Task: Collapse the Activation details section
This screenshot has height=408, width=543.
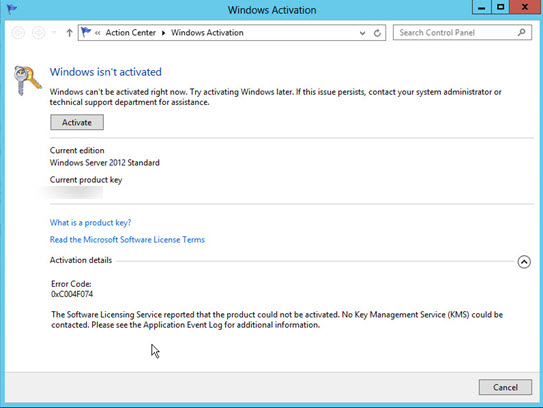Action: [x=524, y=262]
